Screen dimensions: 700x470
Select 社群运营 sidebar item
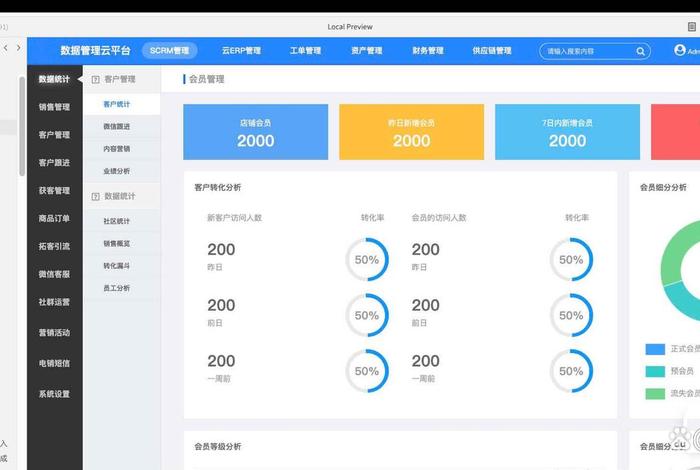point(54,302)
